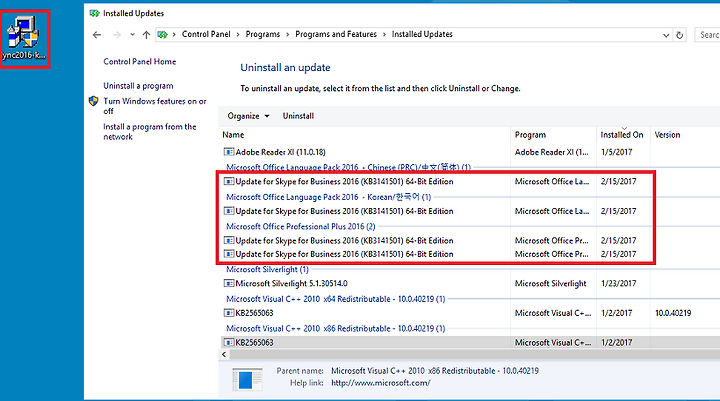Click the details pane update thumbnail
720x401 pixels.
pos(247,379)
